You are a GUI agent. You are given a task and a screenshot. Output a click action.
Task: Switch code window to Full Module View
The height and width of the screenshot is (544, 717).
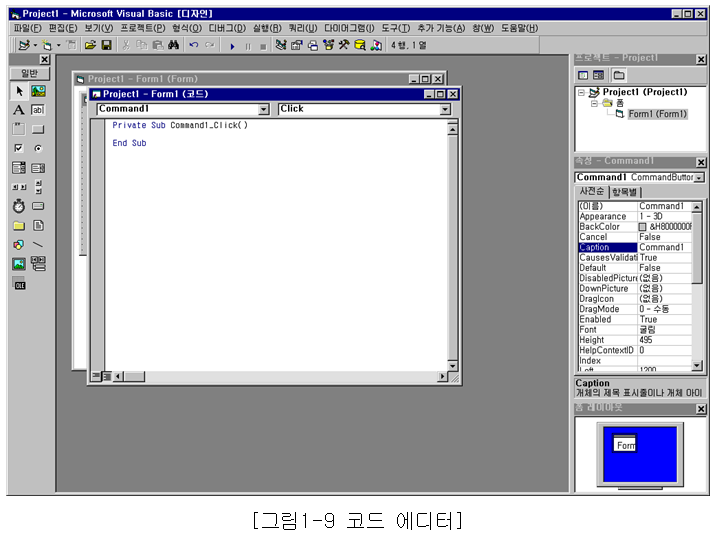(x=107, y=376)
